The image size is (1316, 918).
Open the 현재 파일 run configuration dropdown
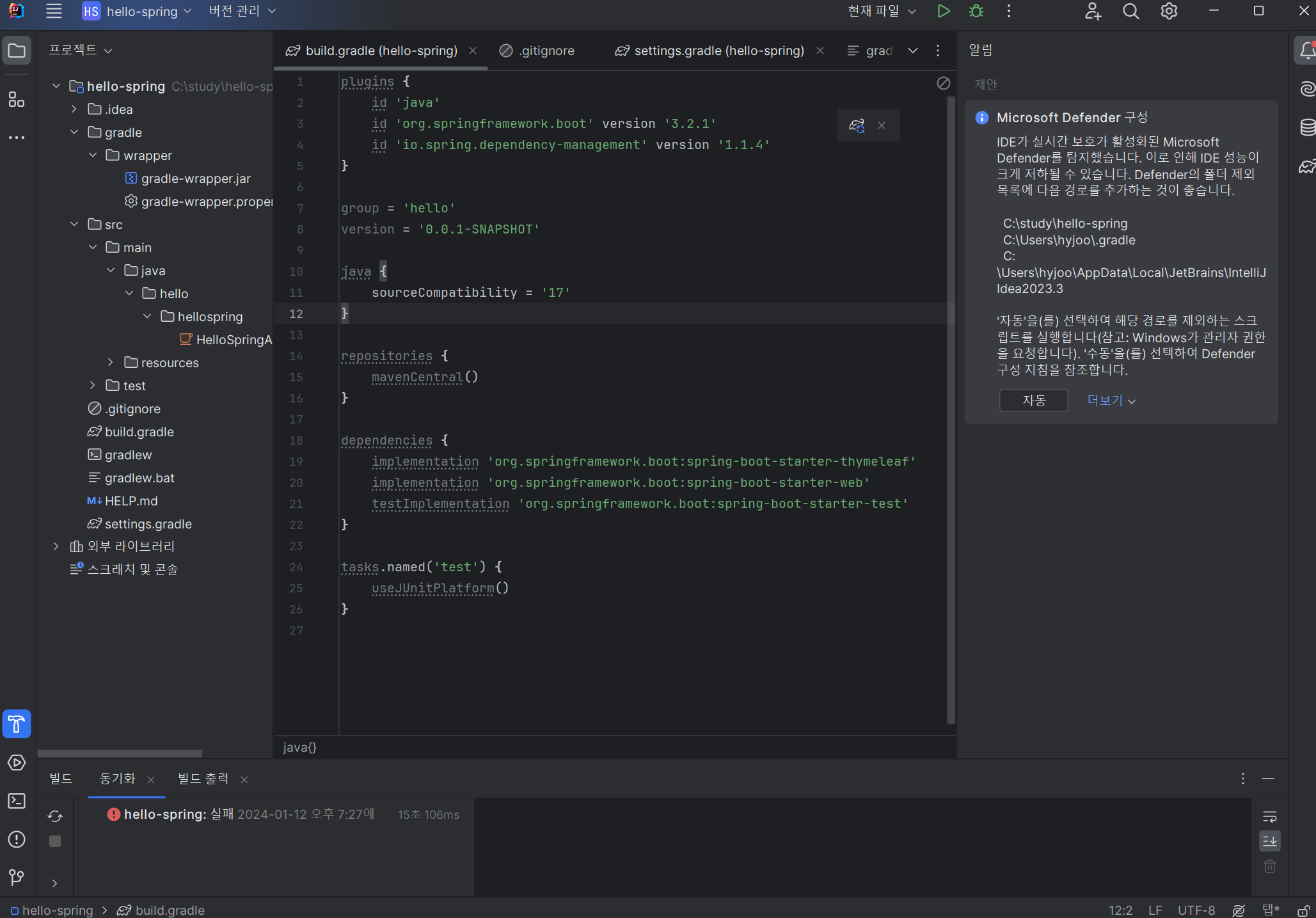pos(882,11)
